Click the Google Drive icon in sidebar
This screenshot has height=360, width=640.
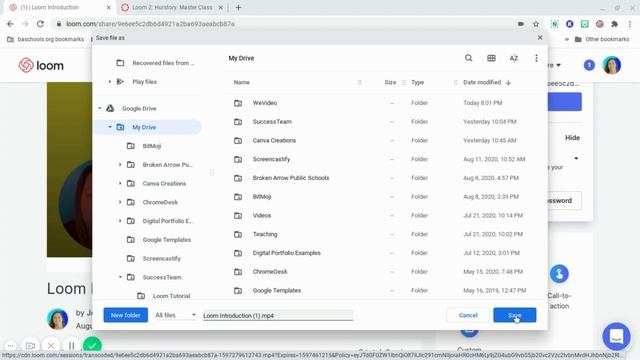(x=110, y=108)
